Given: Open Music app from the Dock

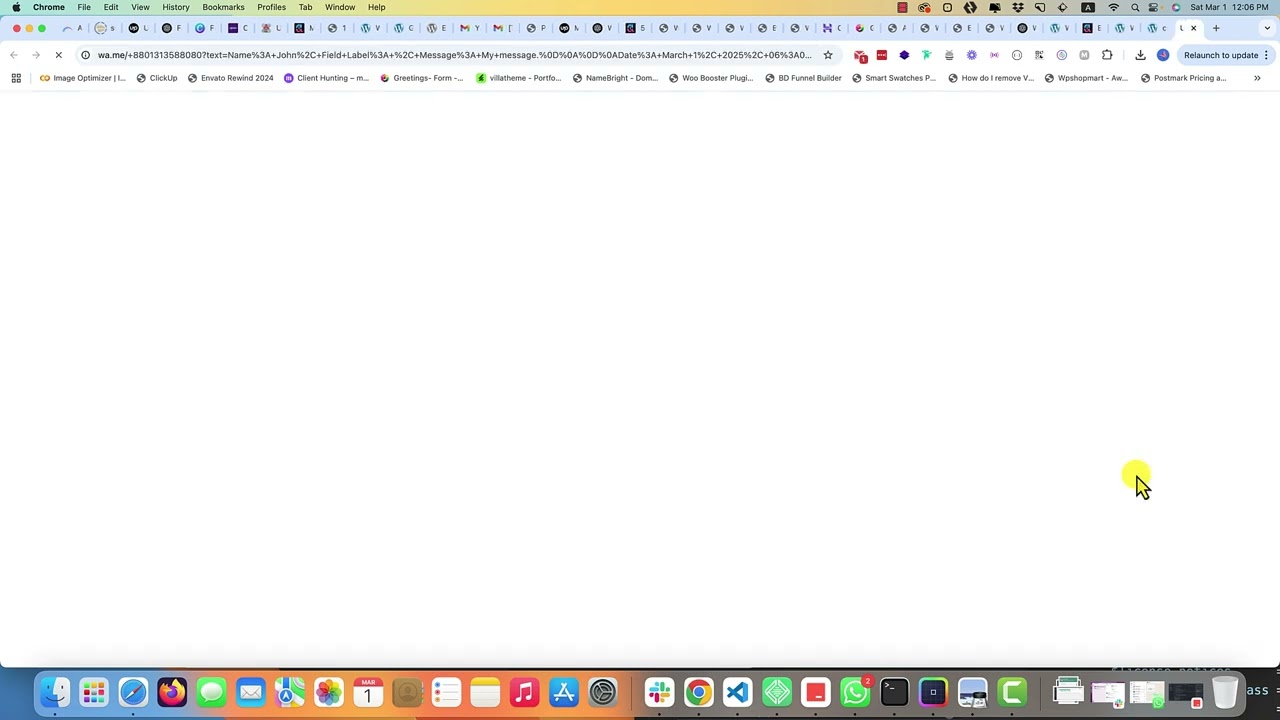Looking at the screenshot, I should click(525, 692).
